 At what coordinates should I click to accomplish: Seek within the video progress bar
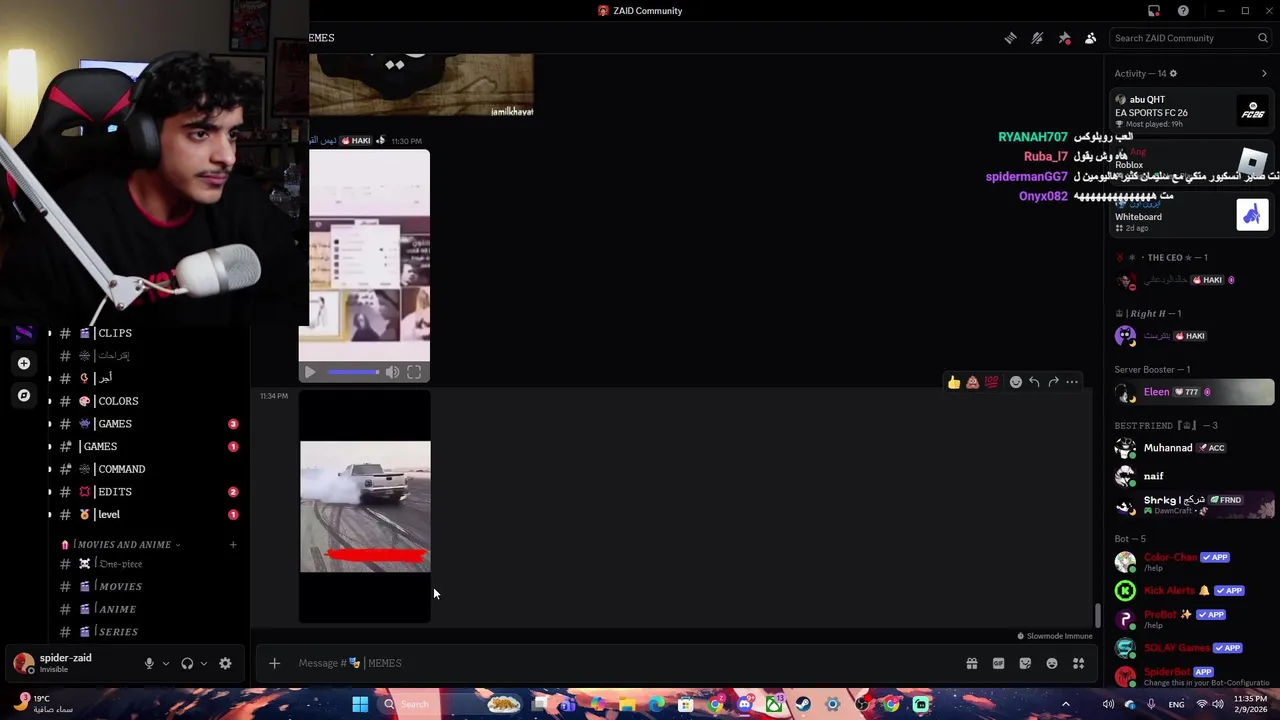352,372
